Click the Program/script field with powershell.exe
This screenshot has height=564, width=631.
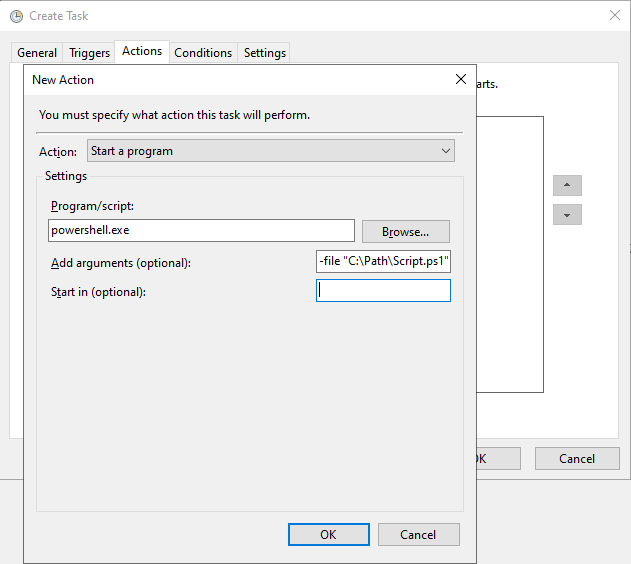pyautogui.click(x=201, y=231)
